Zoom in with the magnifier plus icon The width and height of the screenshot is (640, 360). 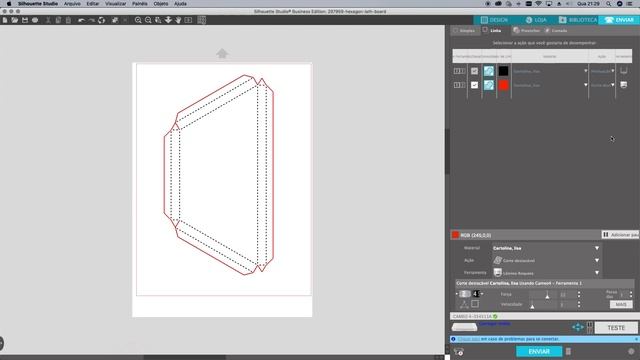tap(138, 20)
